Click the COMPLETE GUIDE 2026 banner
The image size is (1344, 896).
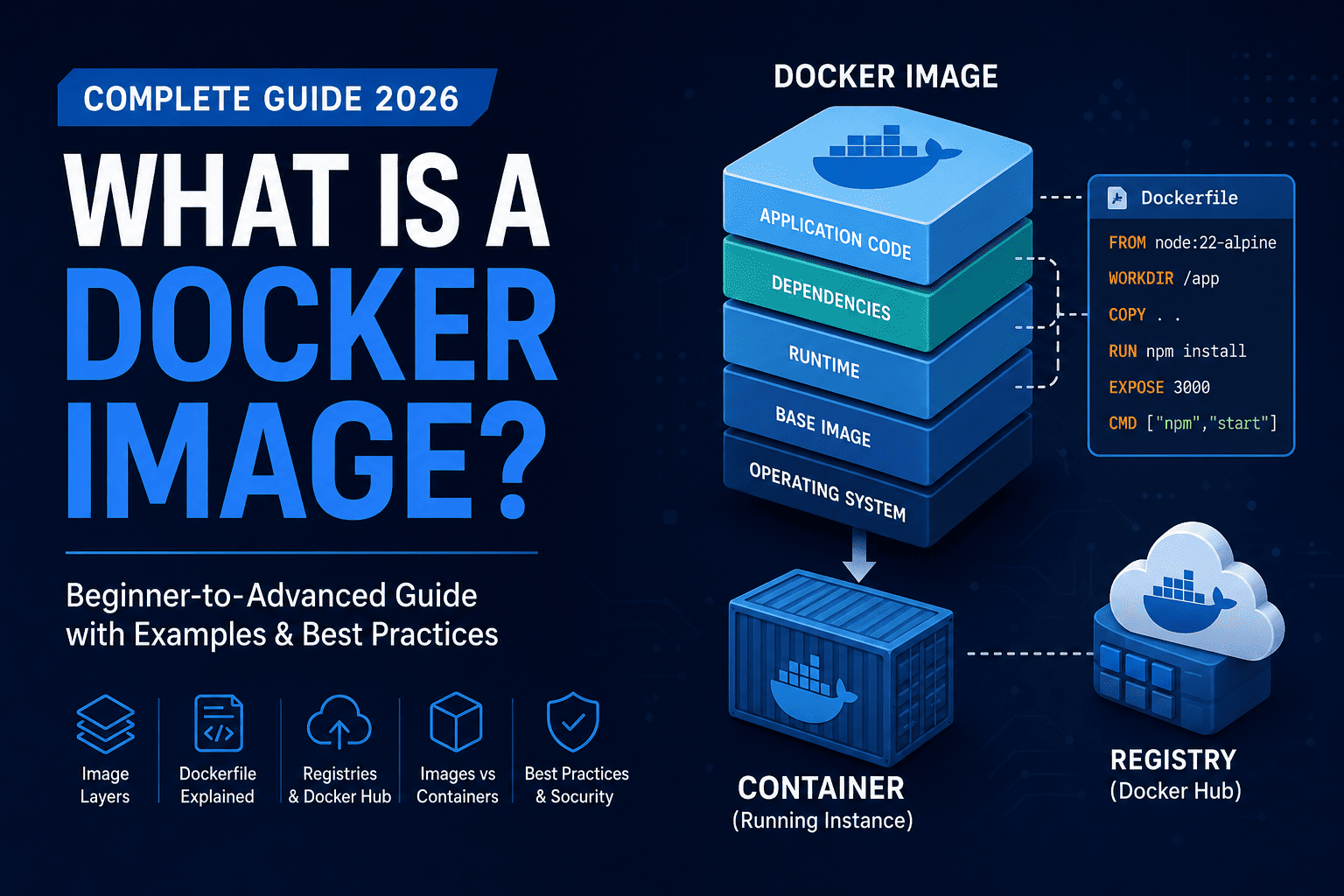pyautogui.click(x=276, y=97)
